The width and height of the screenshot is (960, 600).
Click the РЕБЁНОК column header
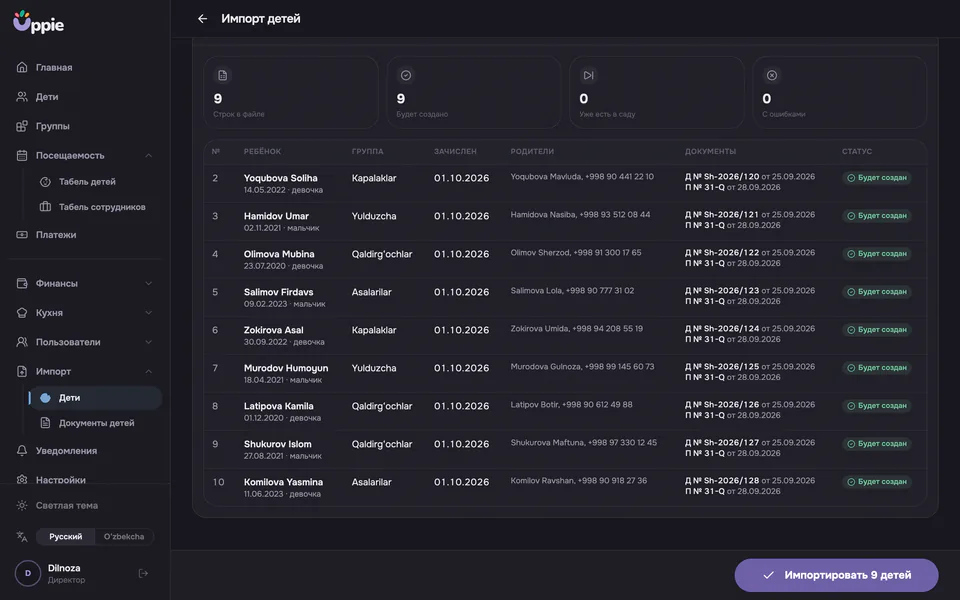(x=262, y=151)
